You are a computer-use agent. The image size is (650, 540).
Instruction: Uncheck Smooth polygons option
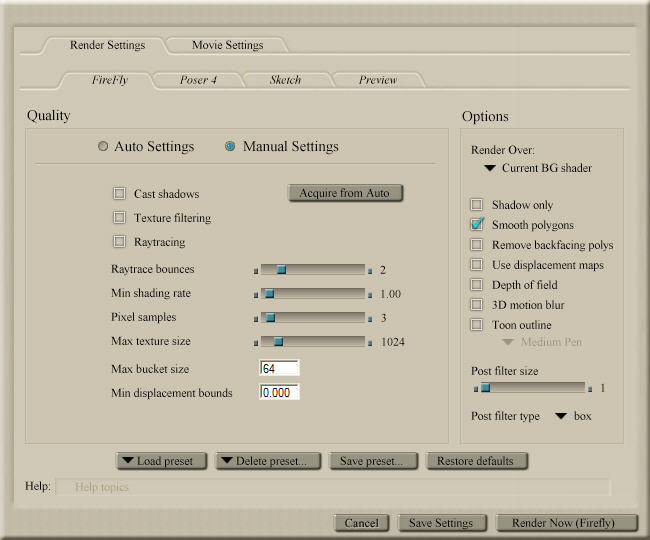477,225
